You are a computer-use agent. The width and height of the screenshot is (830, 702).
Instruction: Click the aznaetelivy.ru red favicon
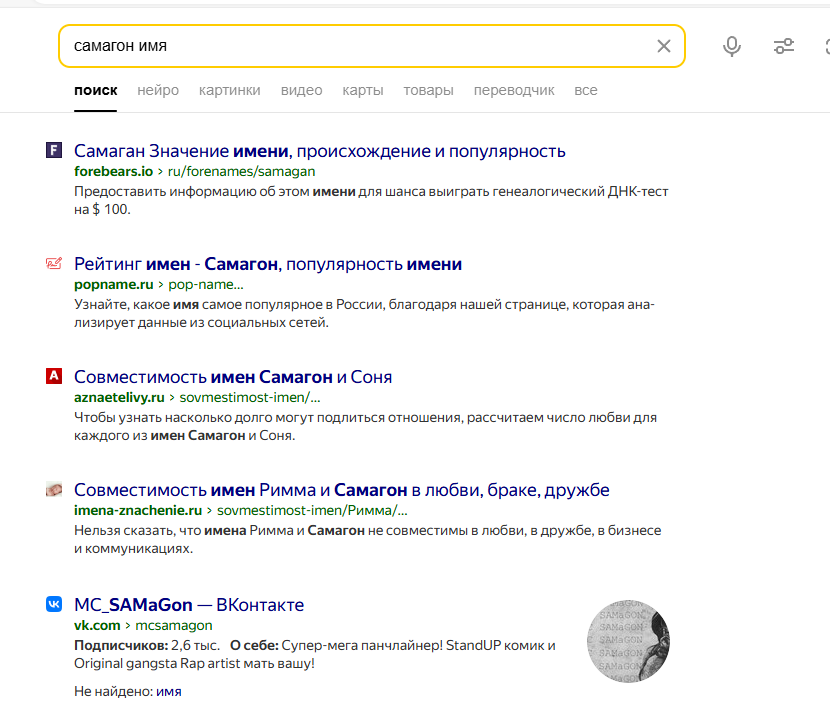[54, 376]
